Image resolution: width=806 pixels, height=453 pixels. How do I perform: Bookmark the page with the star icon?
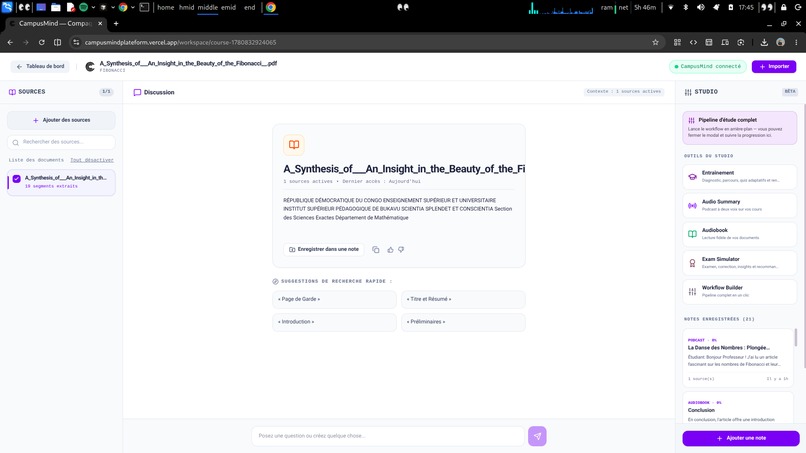click(x=655, y=42)
